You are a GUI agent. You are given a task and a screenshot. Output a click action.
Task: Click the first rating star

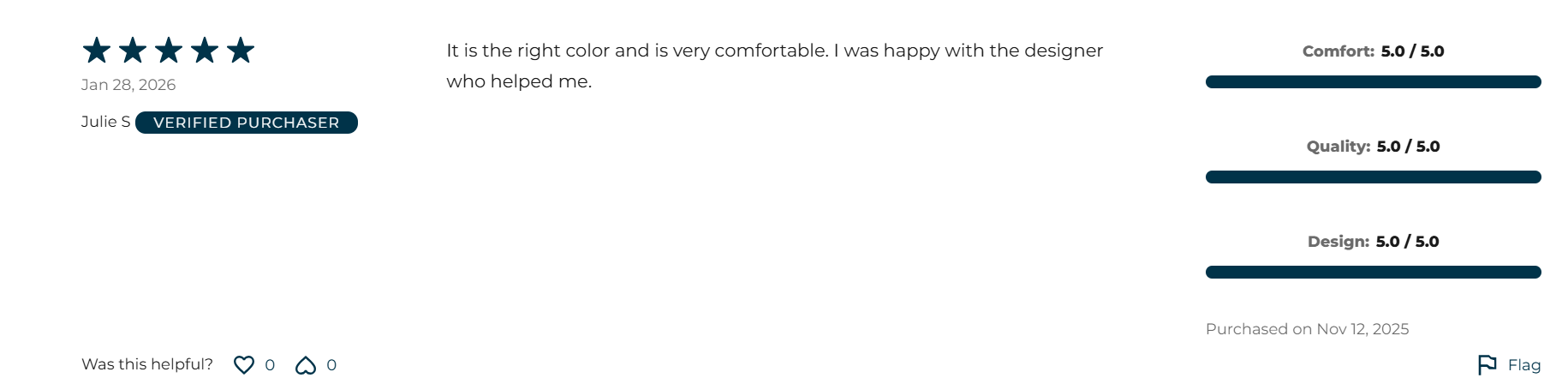pos(97,51)
